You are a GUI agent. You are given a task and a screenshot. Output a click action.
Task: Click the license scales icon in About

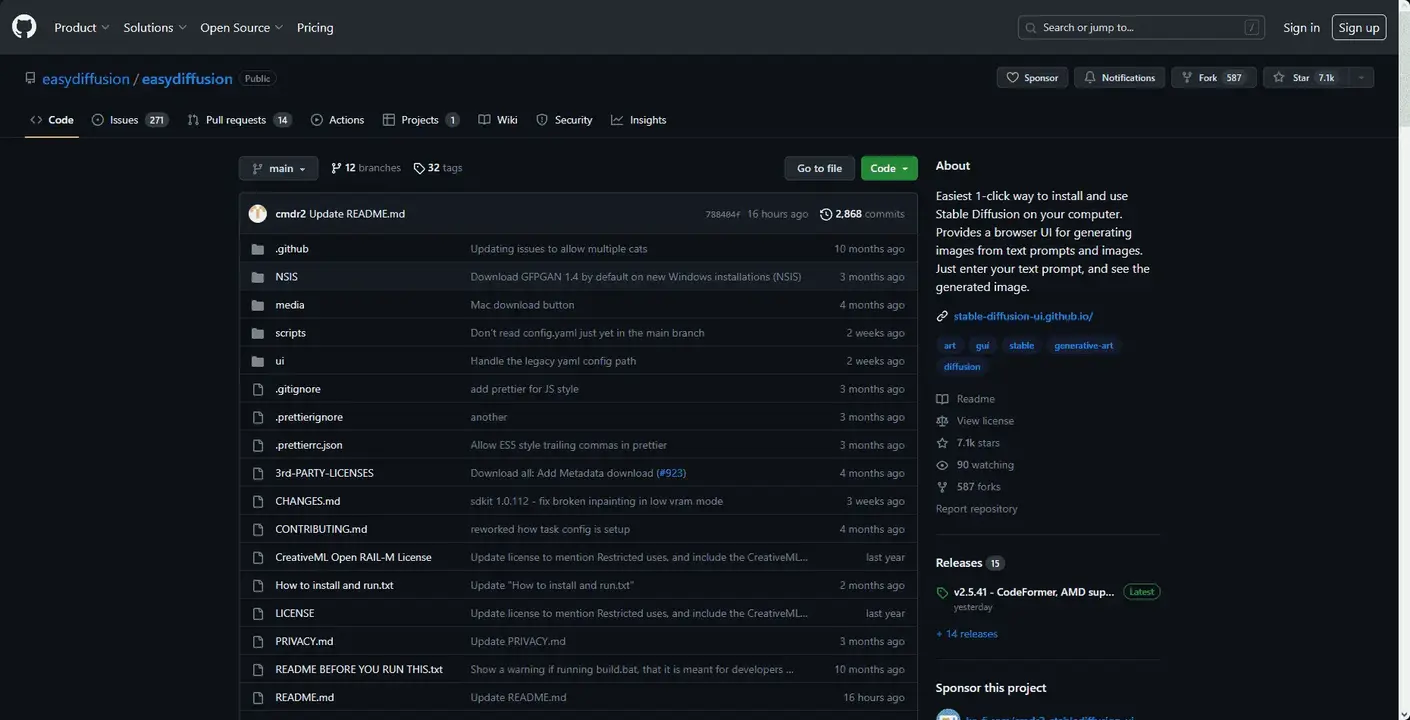(942, 421)
